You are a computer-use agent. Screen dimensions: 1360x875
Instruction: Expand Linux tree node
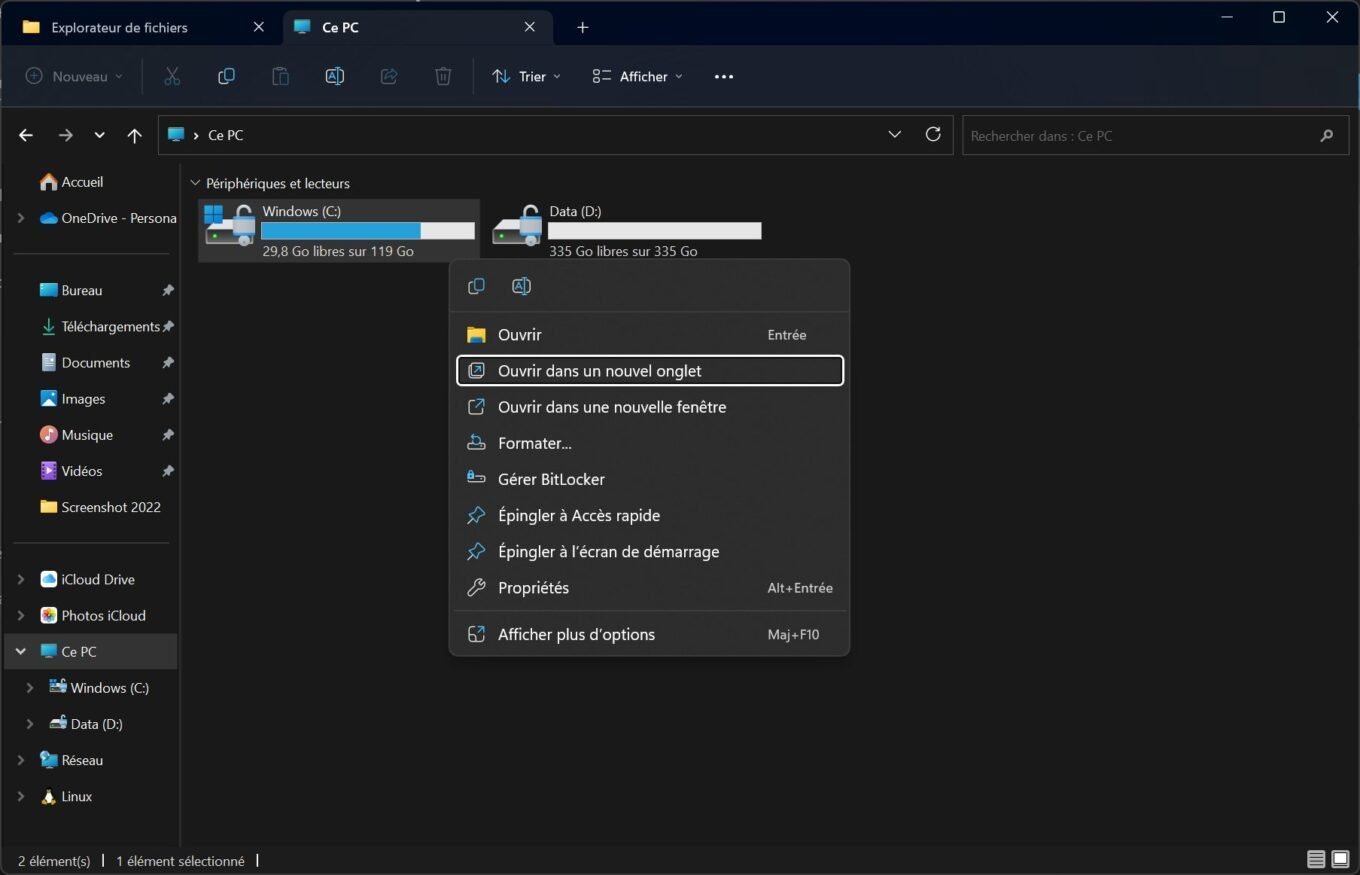click(x=21, y=796)
